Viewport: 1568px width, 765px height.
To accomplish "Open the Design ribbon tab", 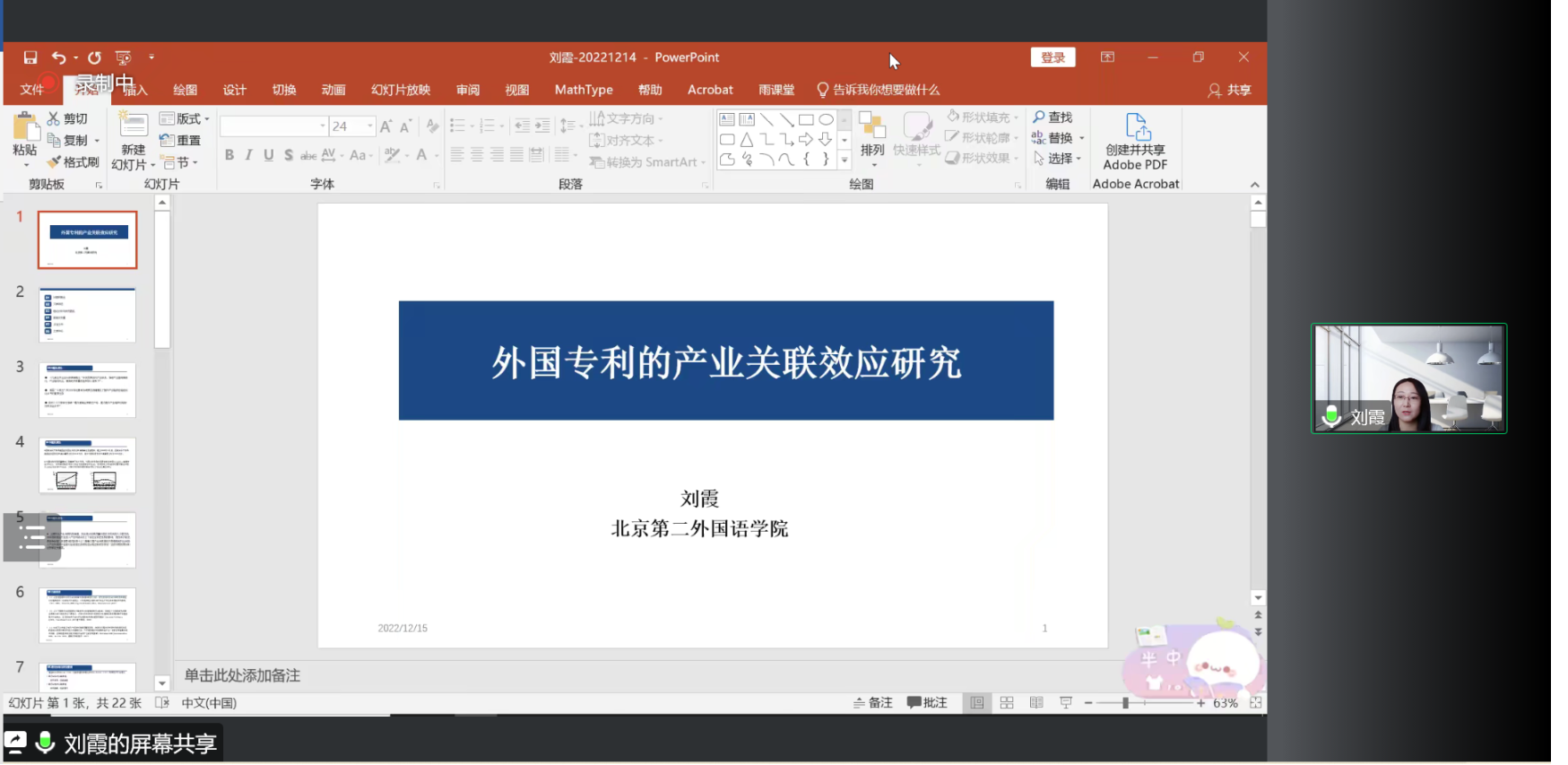I will click(234, 90).
